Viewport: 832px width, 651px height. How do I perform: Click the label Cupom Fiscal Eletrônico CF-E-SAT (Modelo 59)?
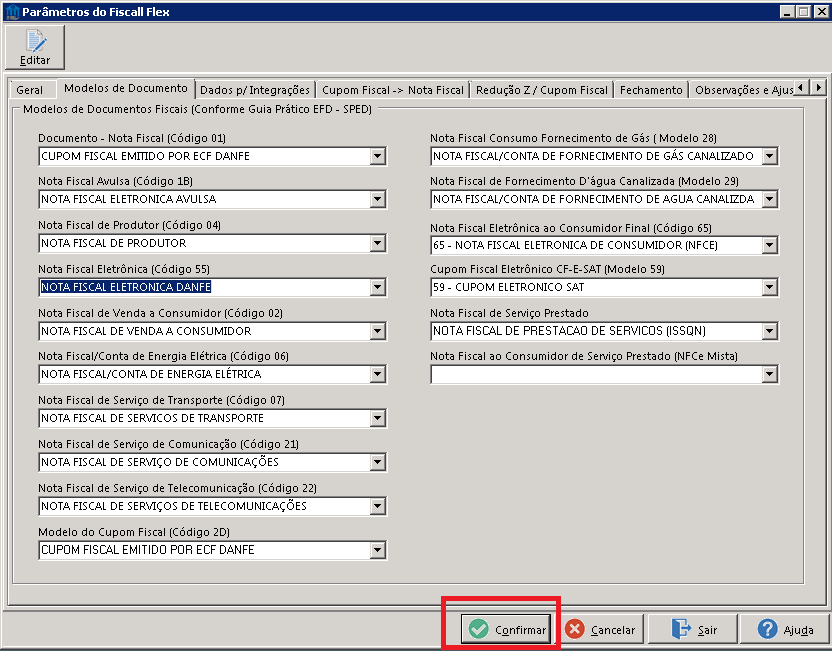(x=547, y=269)
